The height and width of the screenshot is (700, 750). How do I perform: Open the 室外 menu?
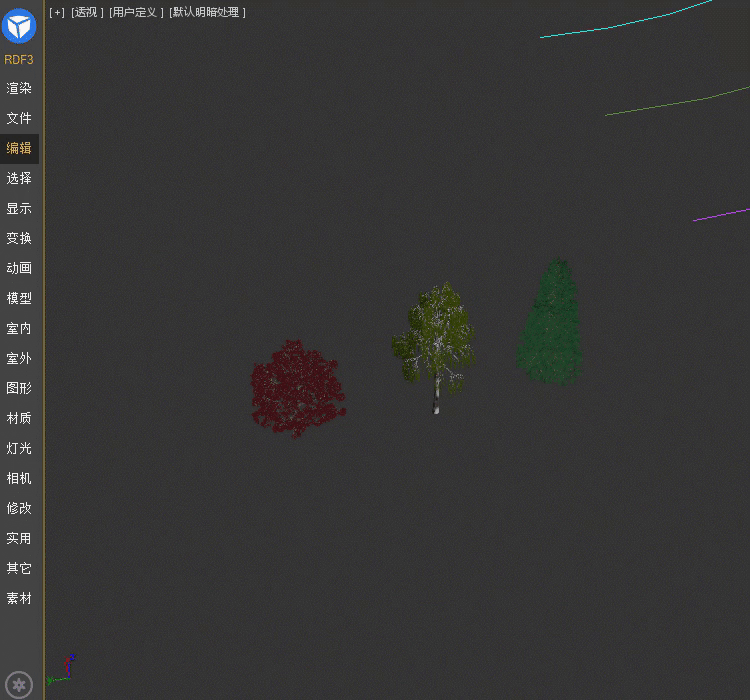pyautogui.click(x=19, y=358)
